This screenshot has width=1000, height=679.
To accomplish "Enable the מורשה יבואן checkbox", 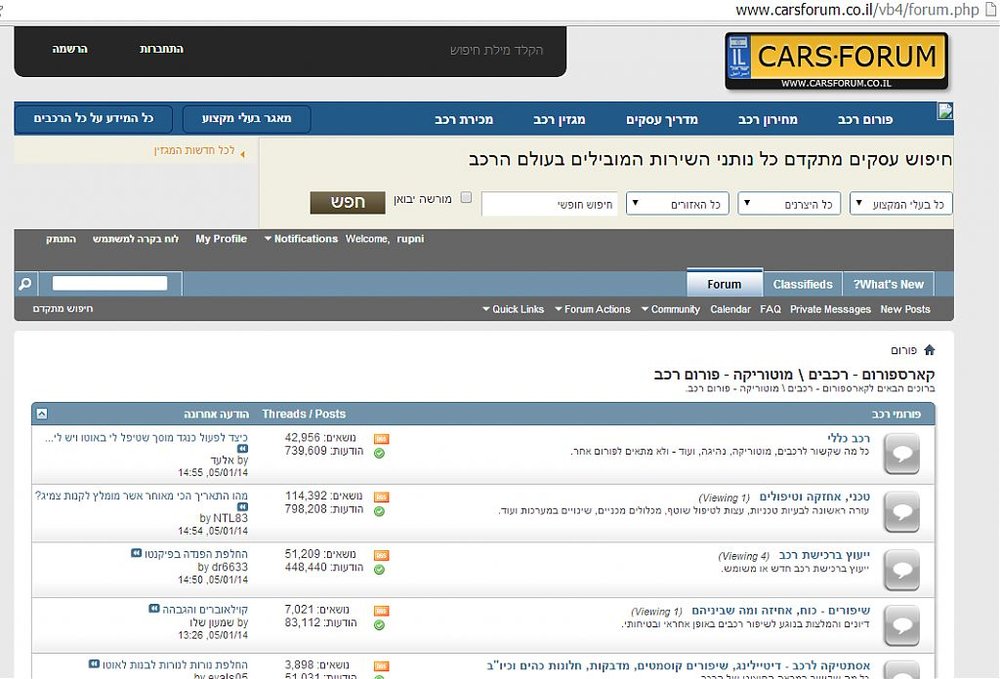I will [x=466, y=198].
